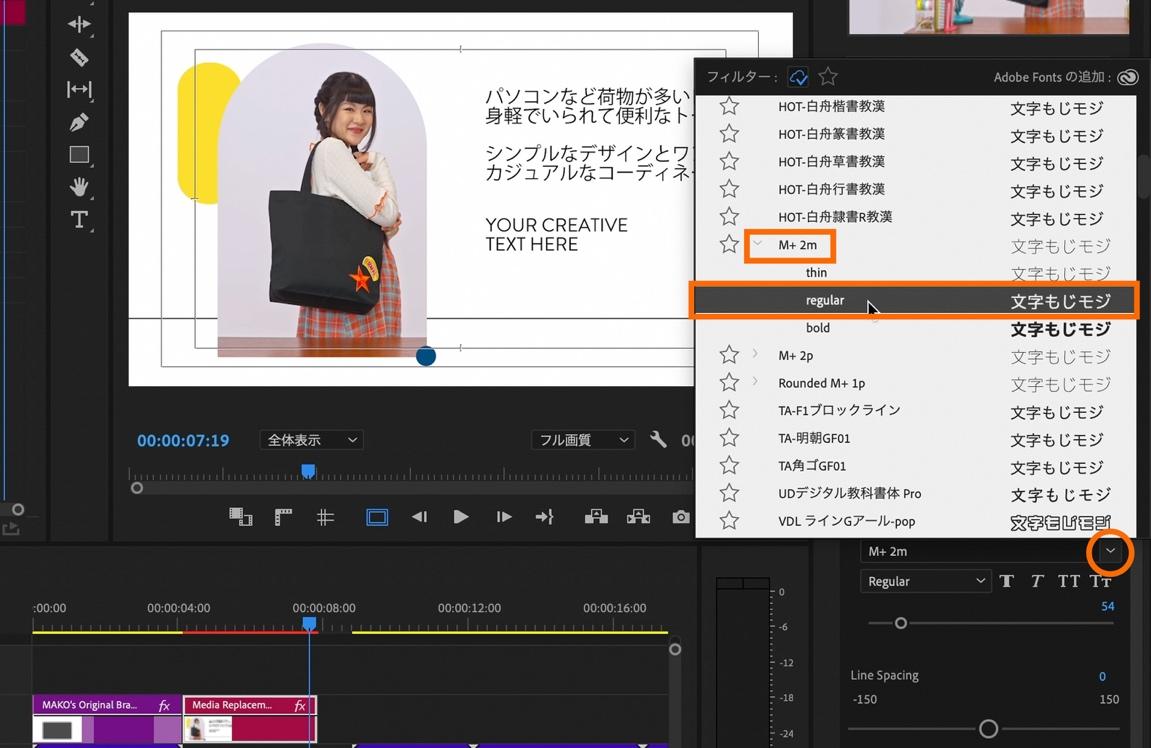Click the Small Caps Tt button

[1100, 581]
